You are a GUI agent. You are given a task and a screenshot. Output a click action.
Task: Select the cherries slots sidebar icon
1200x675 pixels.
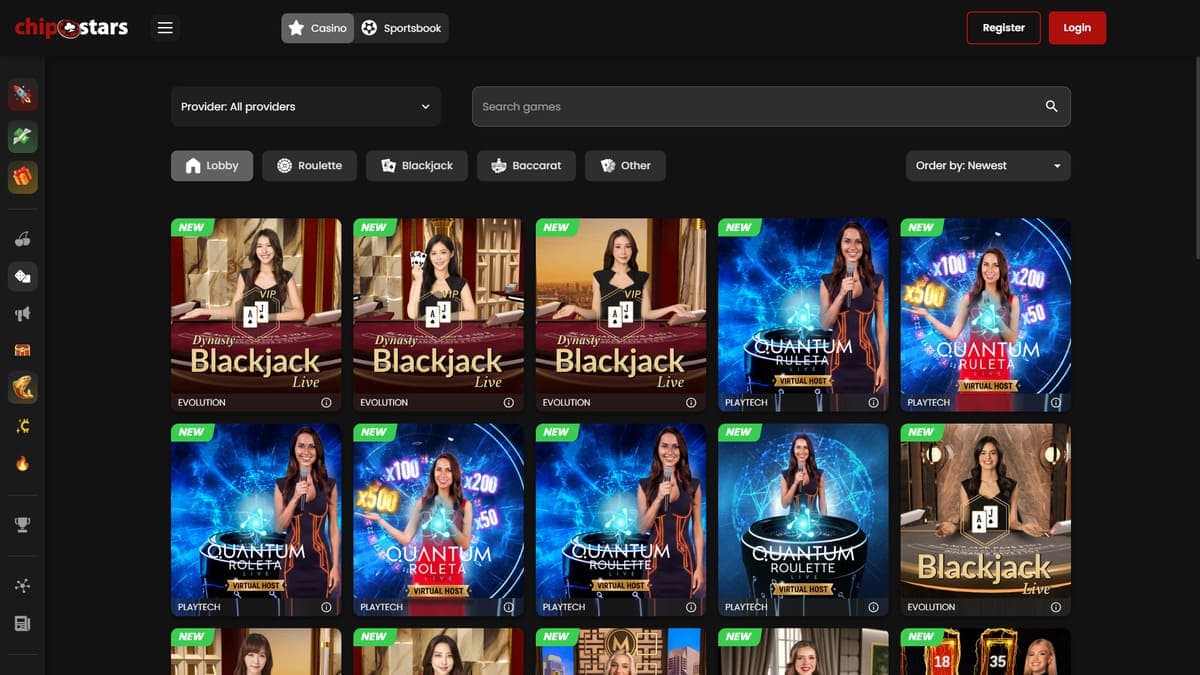point(22,239)
